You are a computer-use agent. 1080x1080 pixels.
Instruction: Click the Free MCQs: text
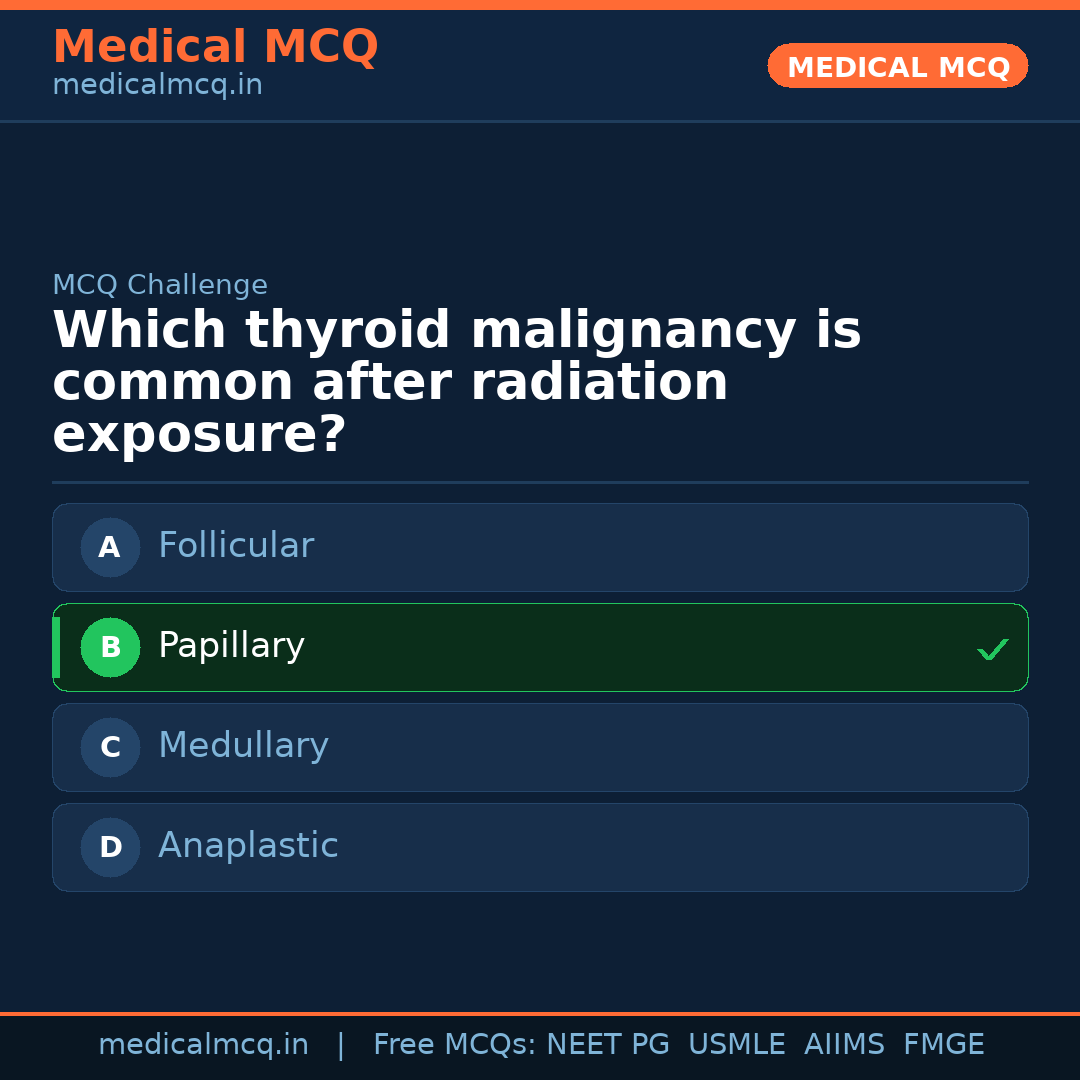pos(455,1045)
